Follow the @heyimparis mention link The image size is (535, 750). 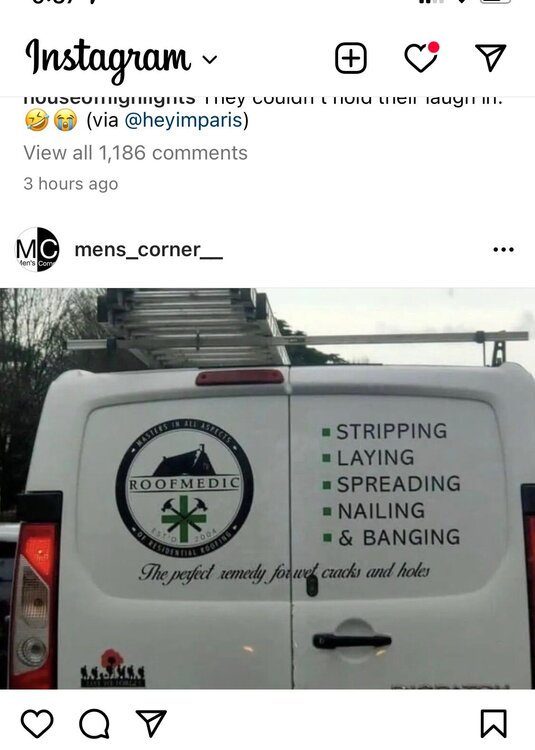click(x=184, y=120)
